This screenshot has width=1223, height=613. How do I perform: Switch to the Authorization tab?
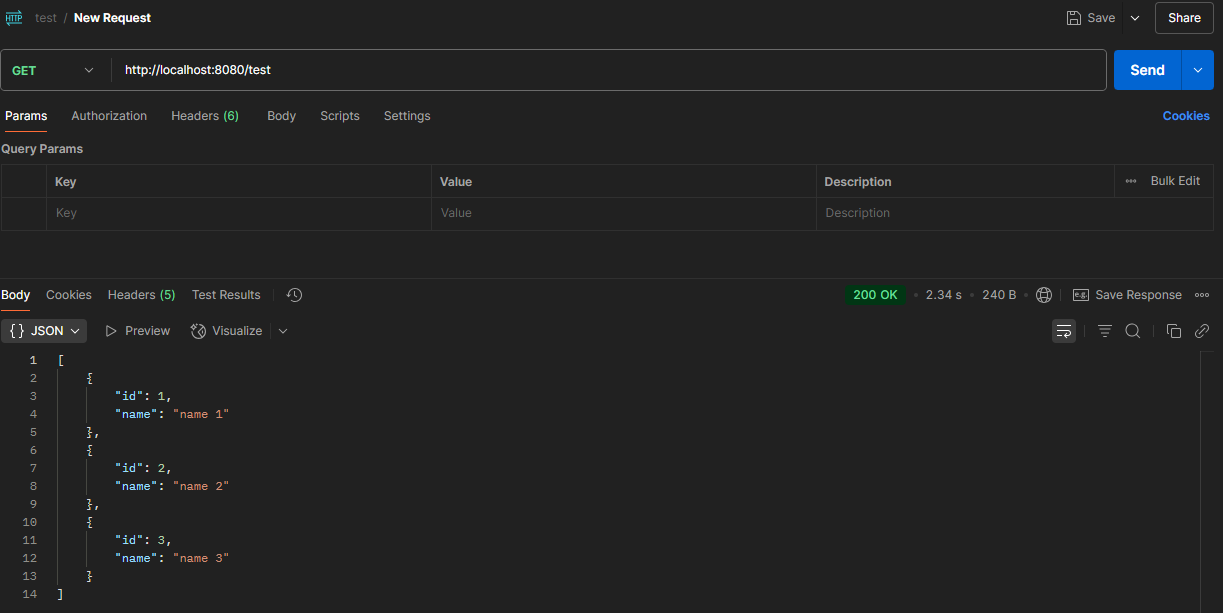click(x=109, y=116)
